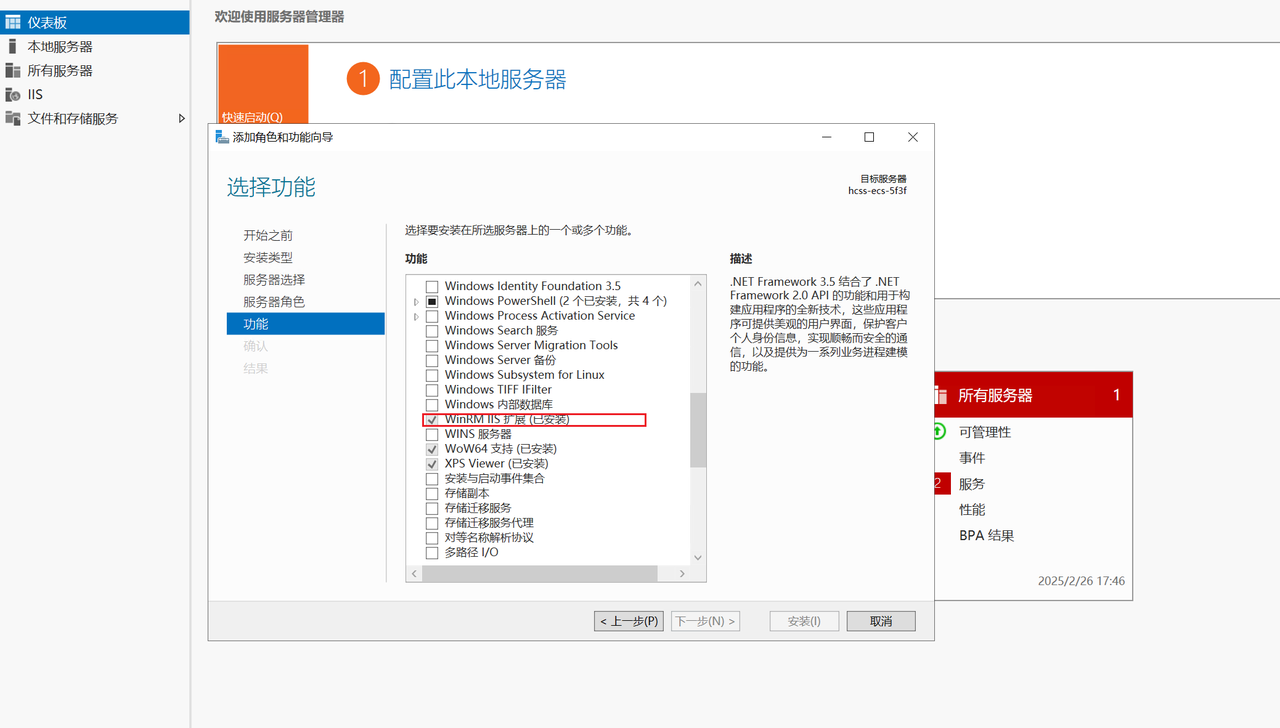Click the red 2 badge beside 服务
This screenshot has height=728, width=1280.
tap(940, 484)
